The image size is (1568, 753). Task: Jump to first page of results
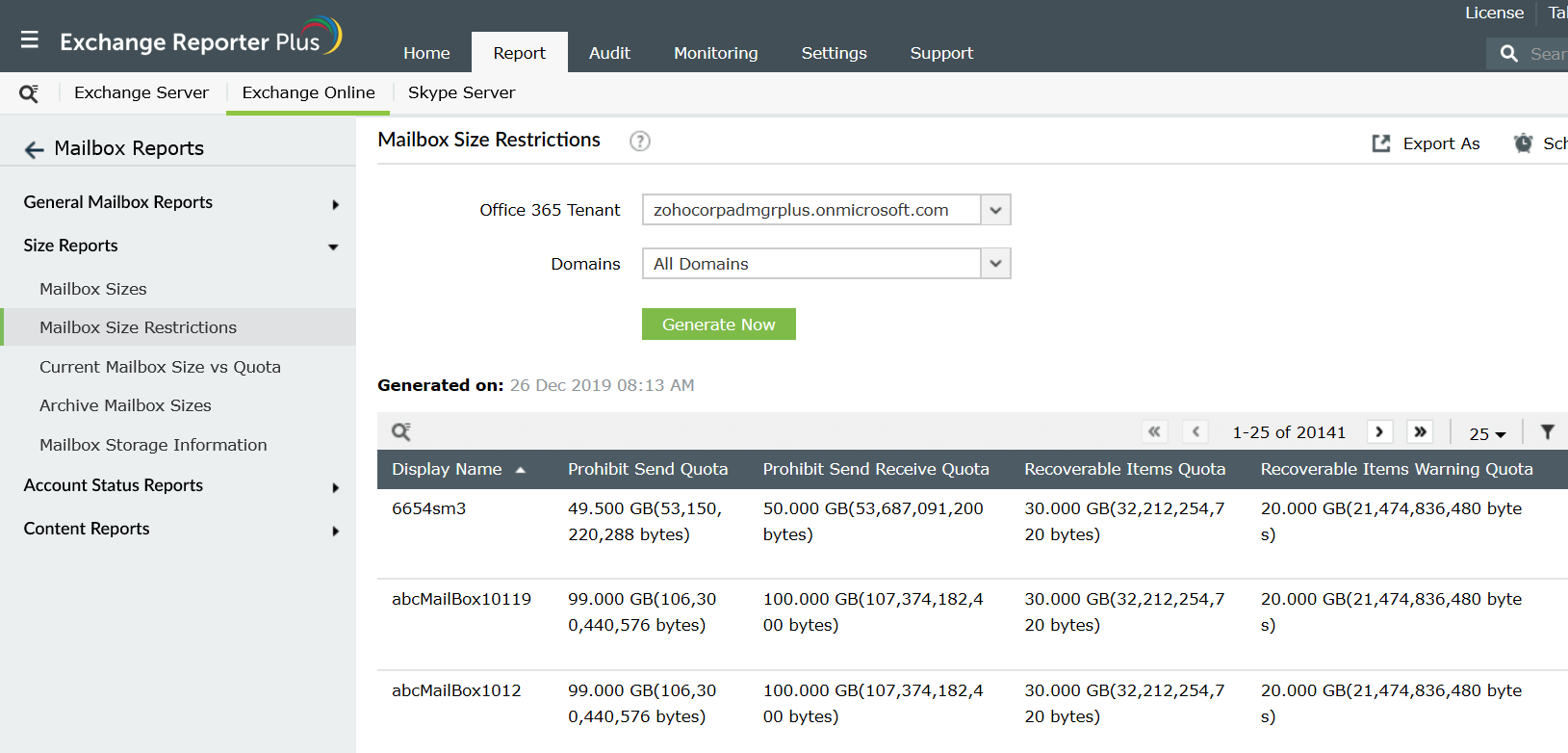pyautogui.click(x=1154, y=431)
